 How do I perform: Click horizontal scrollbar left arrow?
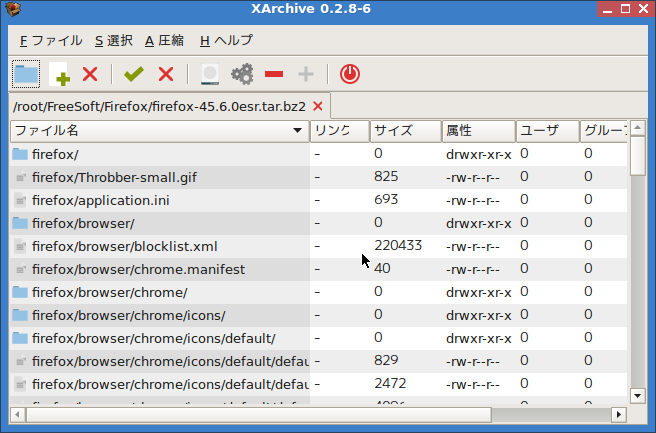pyautogui.click(x=17, y=415)
